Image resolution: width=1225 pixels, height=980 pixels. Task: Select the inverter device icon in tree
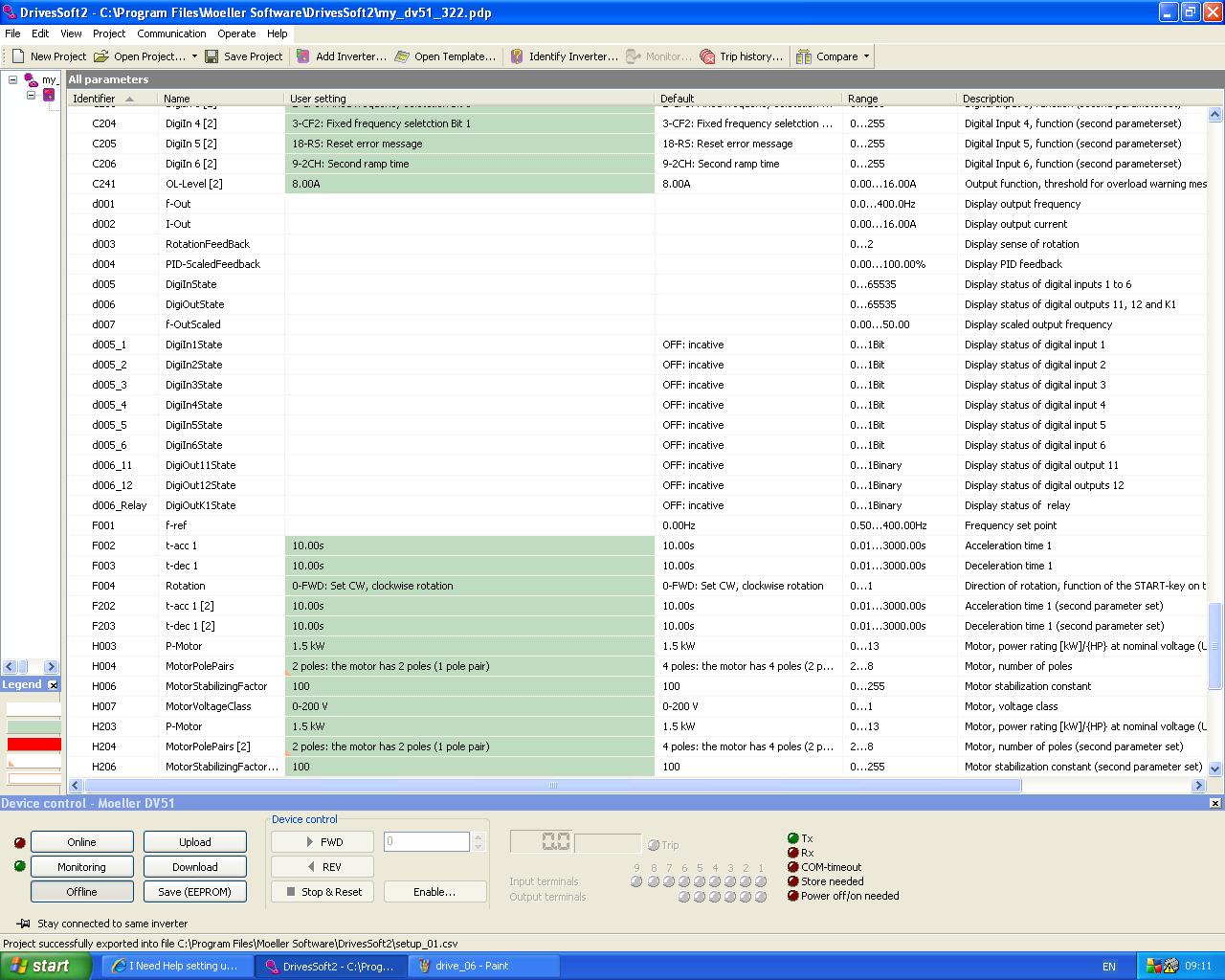[49, 96]
